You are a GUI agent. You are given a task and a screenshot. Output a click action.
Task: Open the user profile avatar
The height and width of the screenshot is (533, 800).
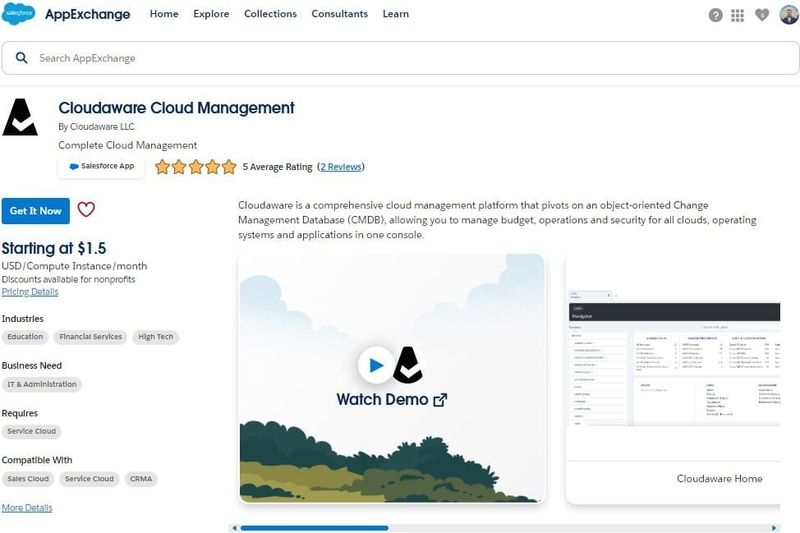[x=789, y=14]
